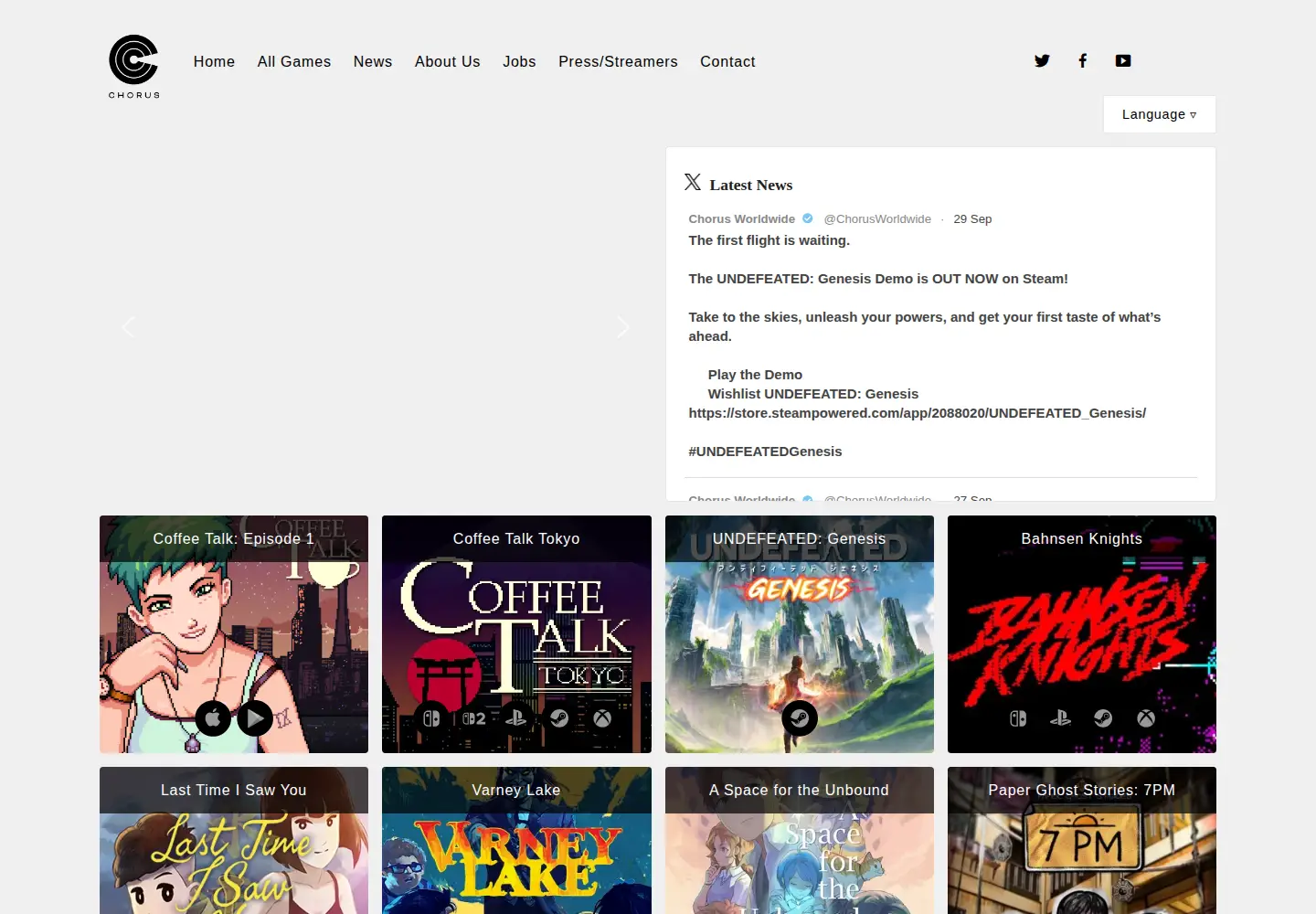
Task: Open the Home menu item
Action: [x=214, y=61]
